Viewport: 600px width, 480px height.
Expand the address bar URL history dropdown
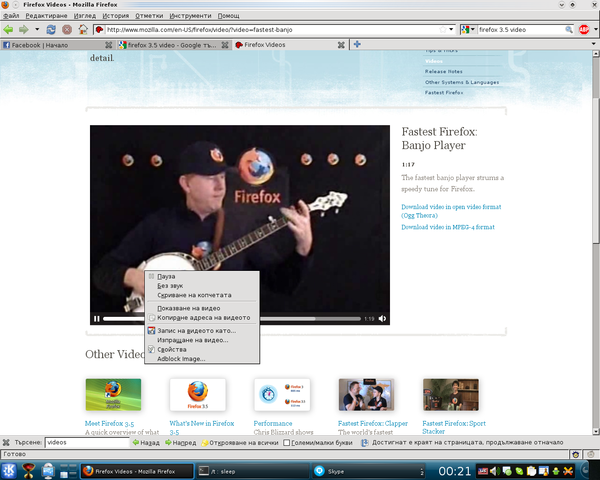[451, 29]
